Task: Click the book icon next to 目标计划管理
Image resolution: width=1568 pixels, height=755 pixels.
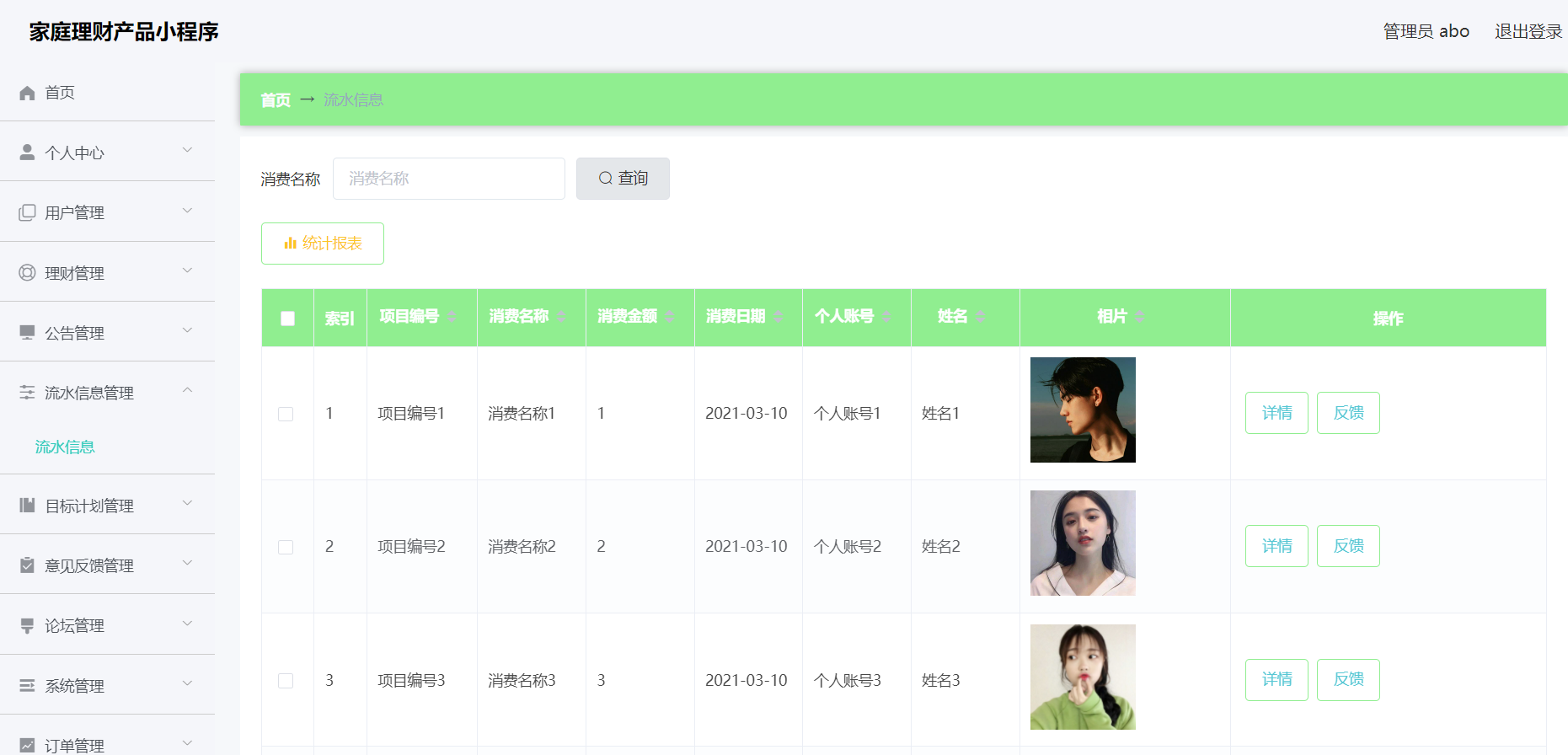Action: [27, 506]
